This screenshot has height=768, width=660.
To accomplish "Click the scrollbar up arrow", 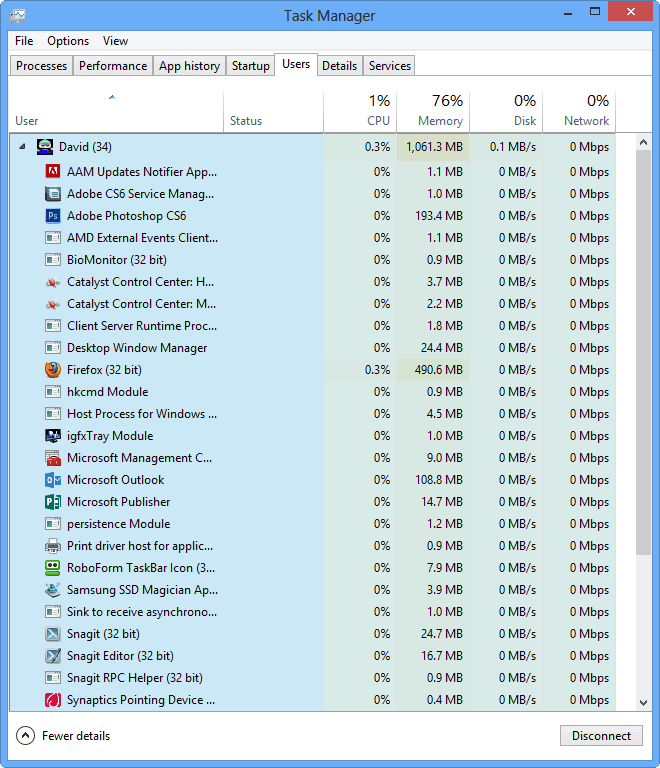I will click(643, 142).
